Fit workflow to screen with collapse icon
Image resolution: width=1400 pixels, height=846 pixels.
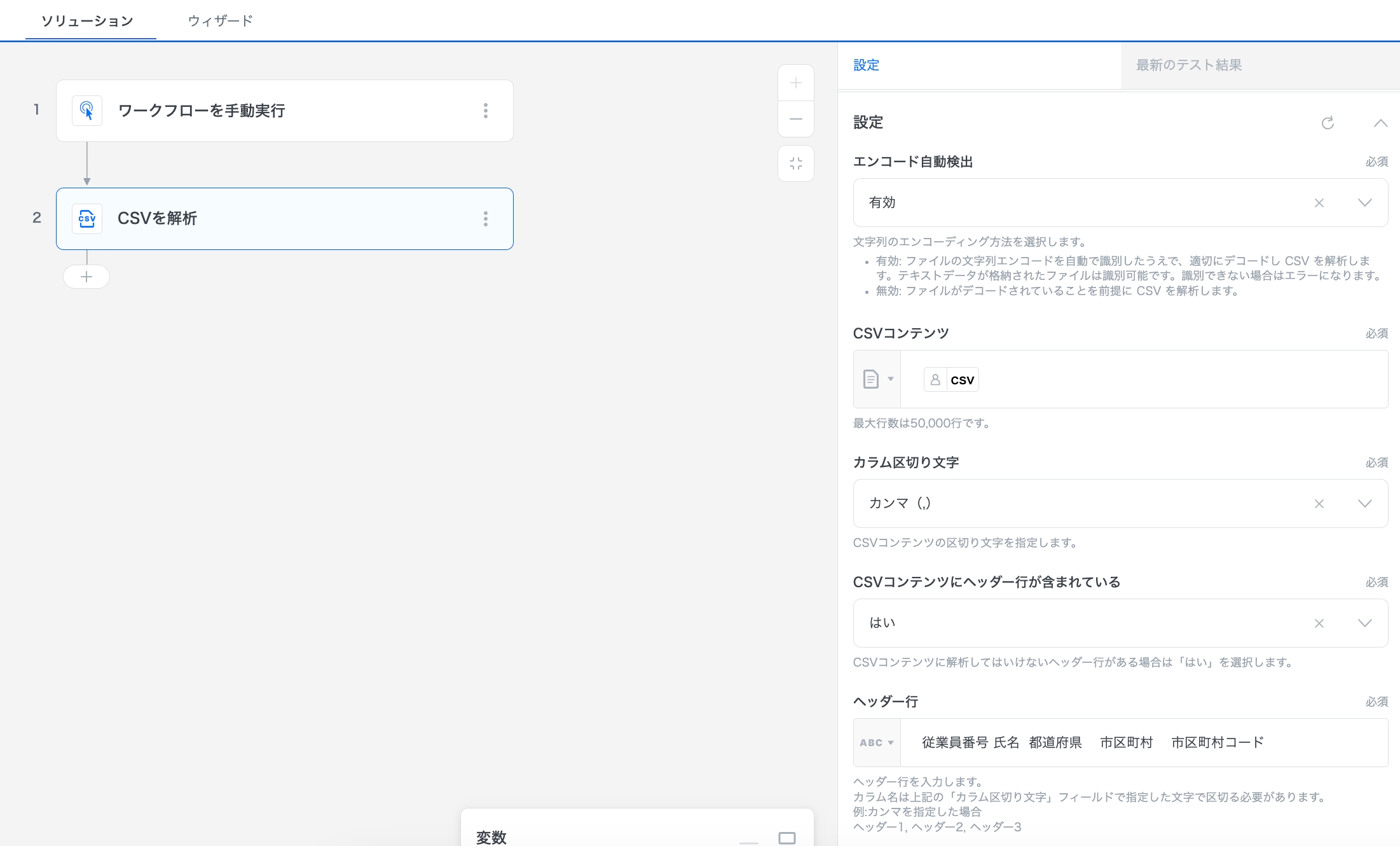coord(795,163)
